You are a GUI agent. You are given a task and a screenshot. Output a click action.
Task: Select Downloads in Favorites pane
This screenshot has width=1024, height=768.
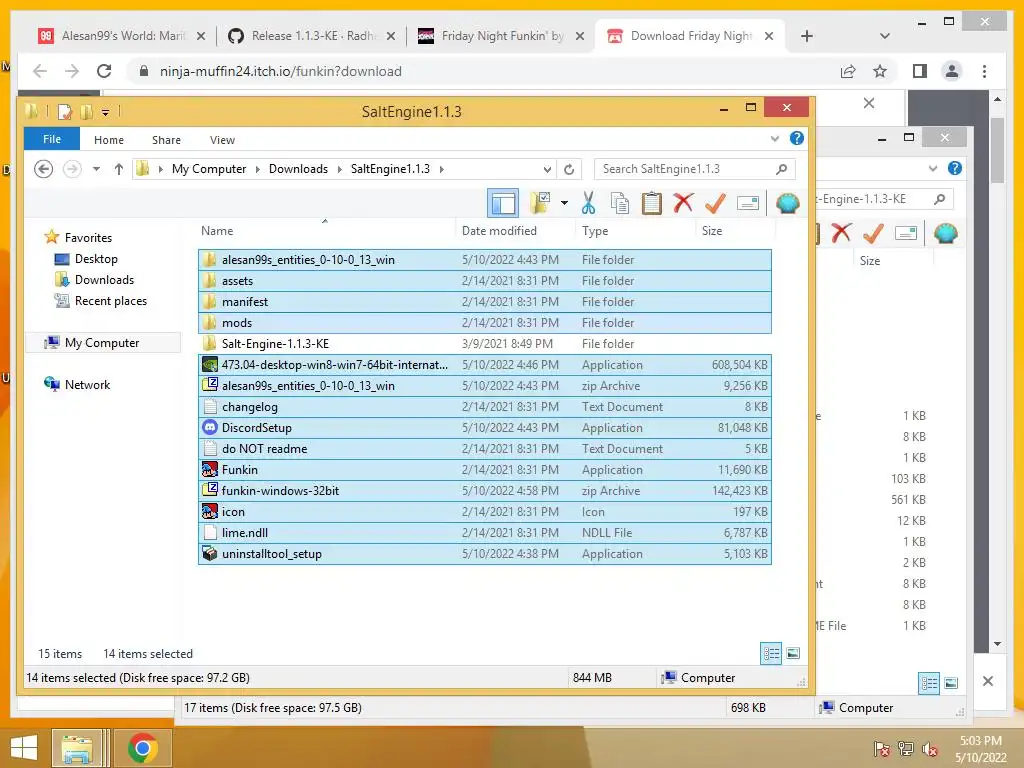[104, 280]
